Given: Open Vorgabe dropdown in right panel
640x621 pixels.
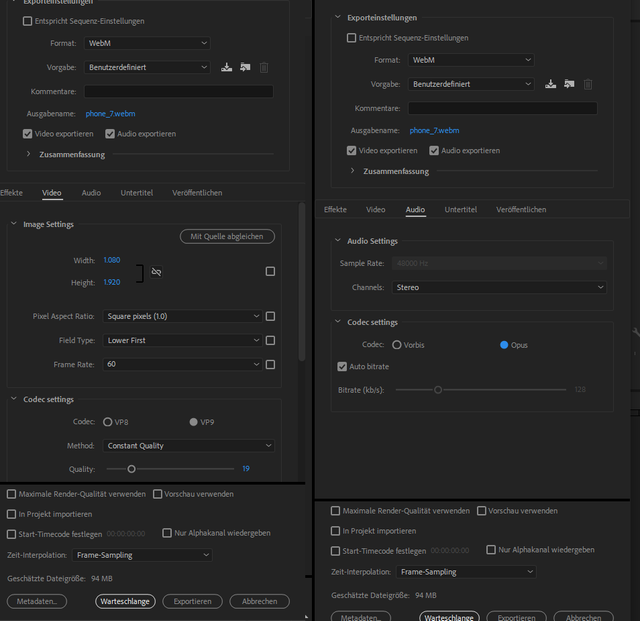Looking at the screenshot, I should 471,84.
